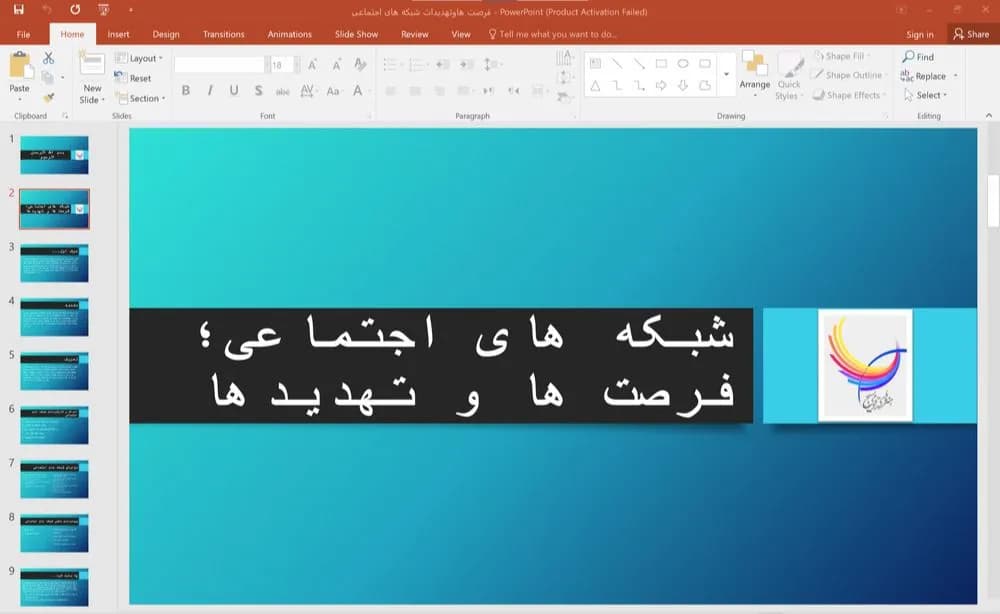Click the Replace button
This screenshot has height=614, width=1000.
(x=923, y=76)
